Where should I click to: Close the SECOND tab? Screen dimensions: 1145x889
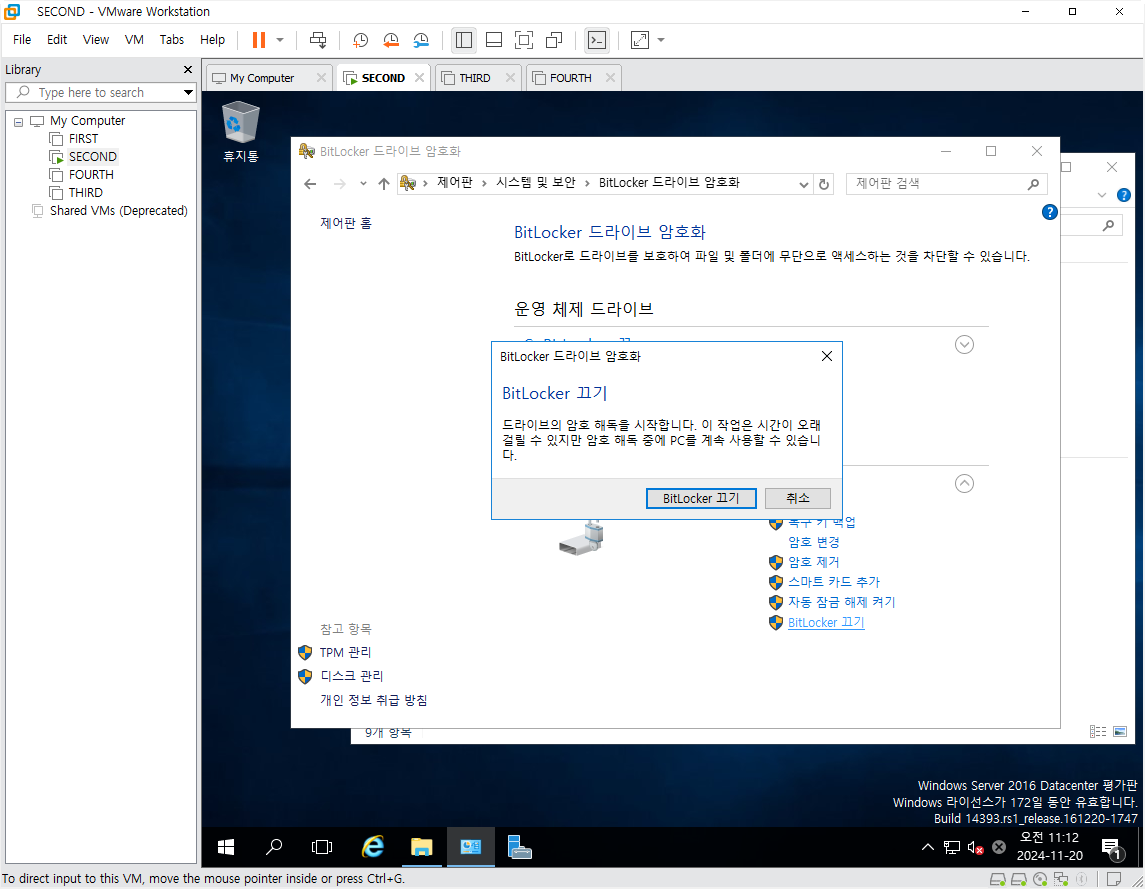419,77
